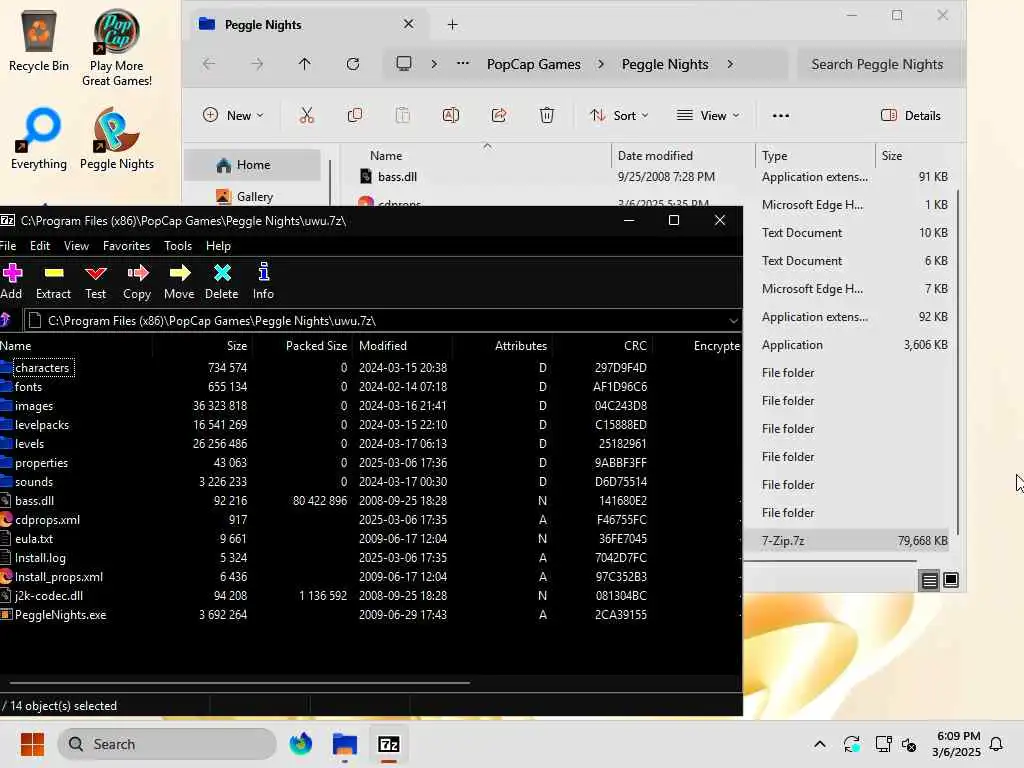Screen dimensions: 1024x768
Task: Open File Explorer from the taskbar
Action: pyautogui.click(x=345, y=744)
